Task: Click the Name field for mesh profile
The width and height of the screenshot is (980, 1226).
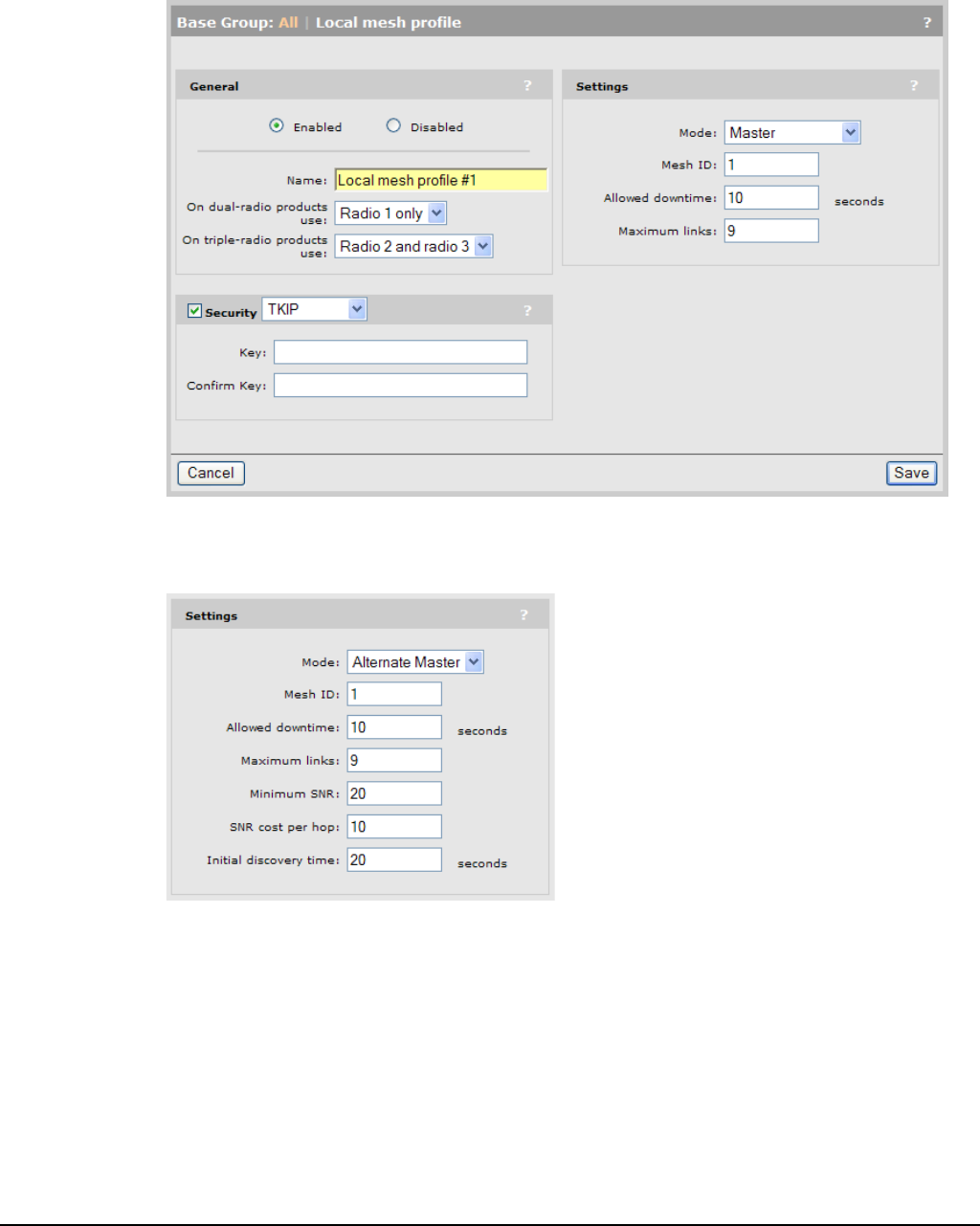Action: tap(441, 180)
